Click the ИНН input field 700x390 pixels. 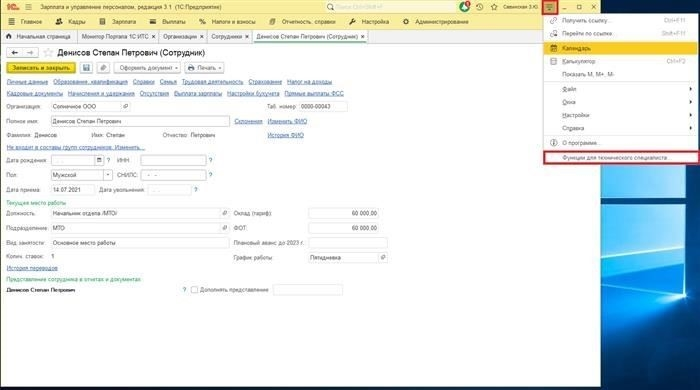click(x=173, y=160)
